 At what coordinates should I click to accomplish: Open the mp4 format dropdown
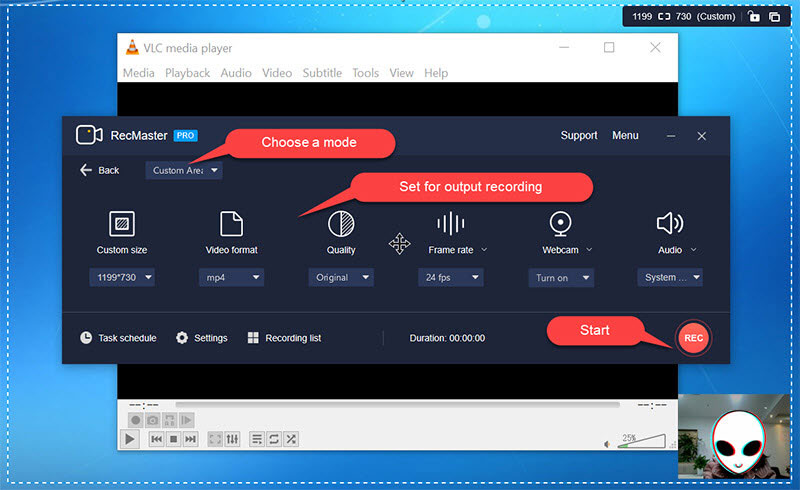(231, 277)
